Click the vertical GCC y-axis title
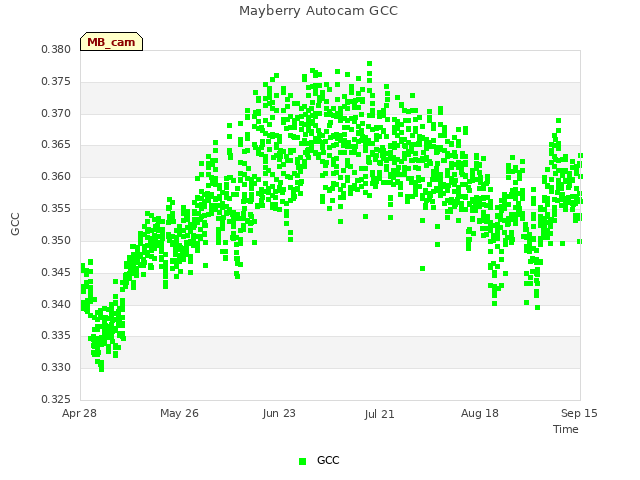 tap(15, 224)
